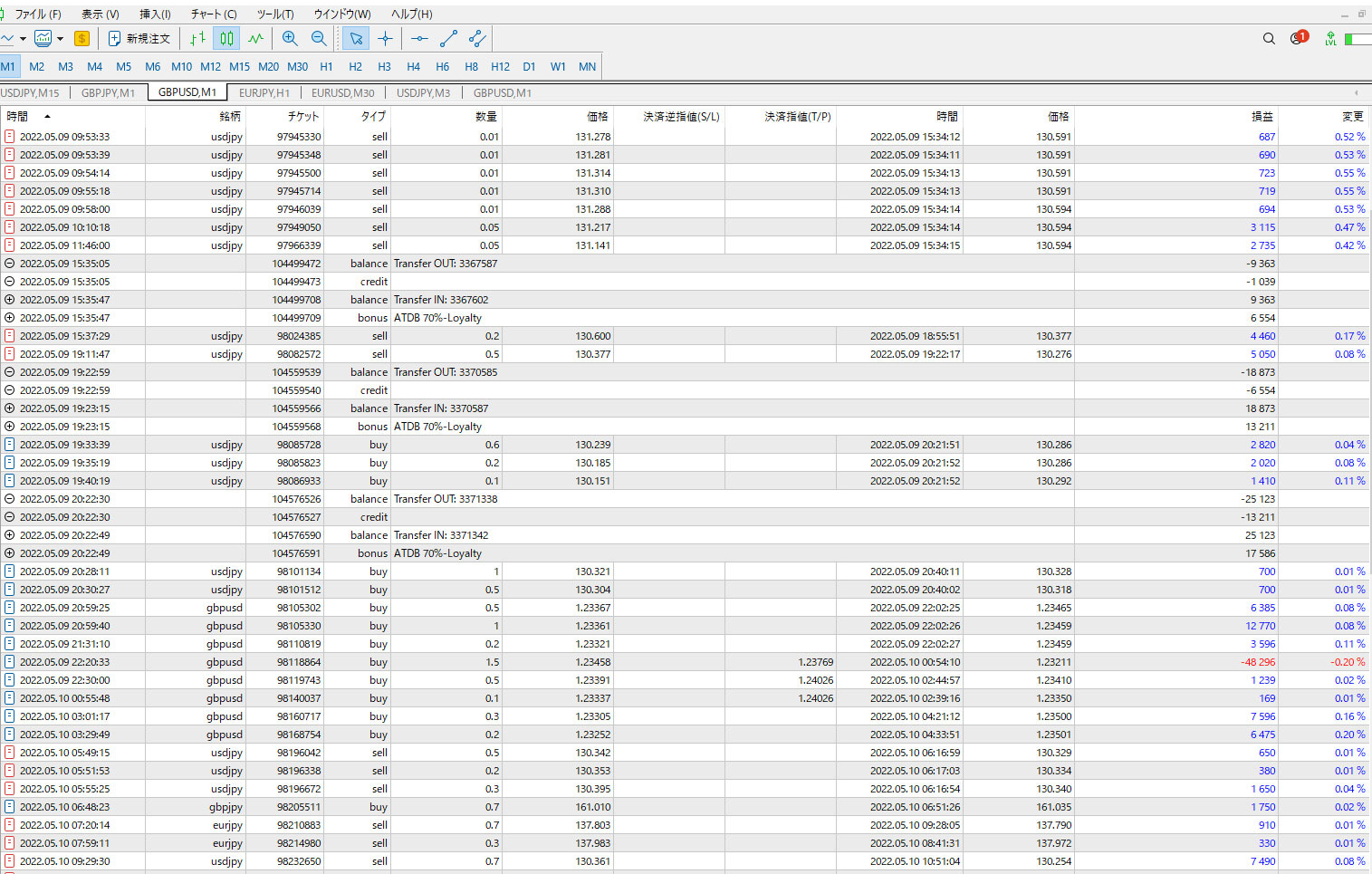This screenshot has width=1372, height=874.
Task: Click the gold dollar sign icon
Action: tap(82, 38)
